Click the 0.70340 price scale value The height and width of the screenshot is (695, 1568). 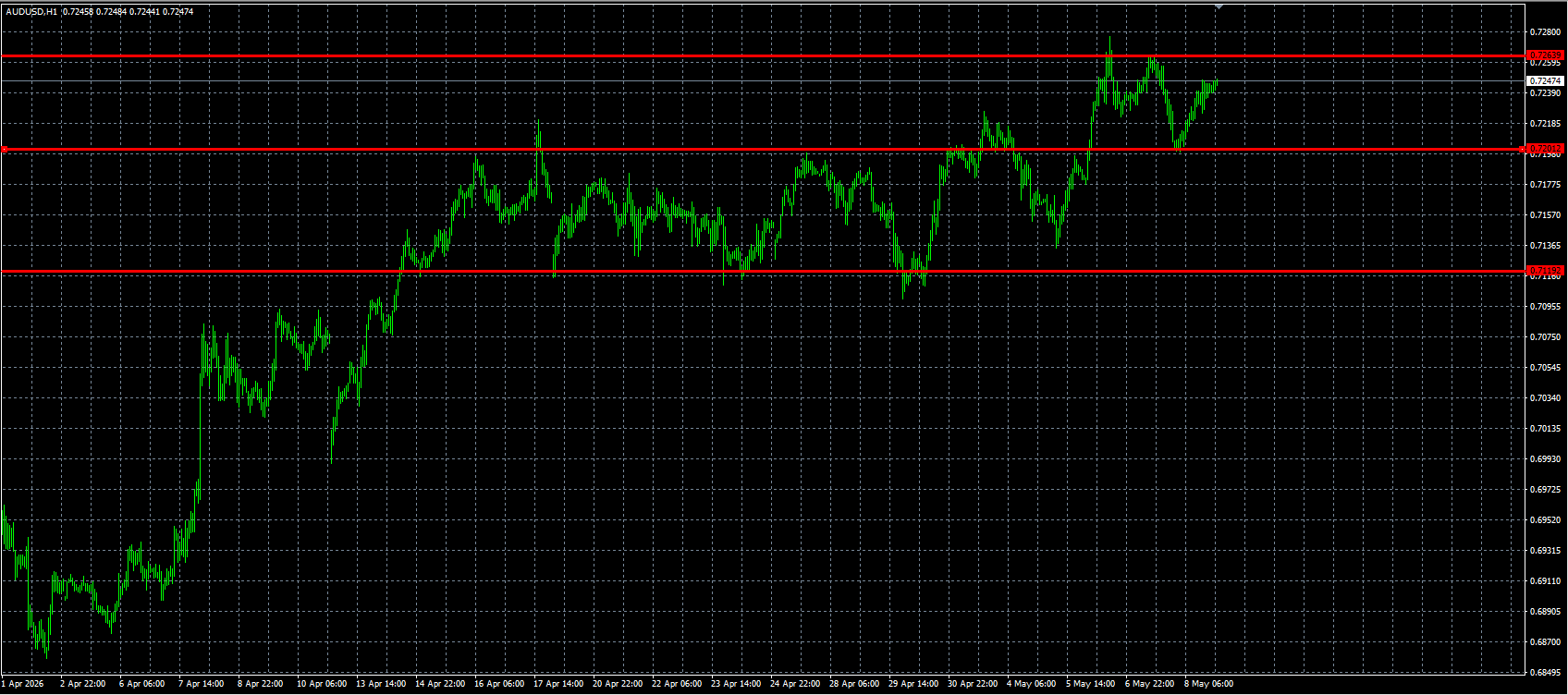click(x=1545, y=398)
